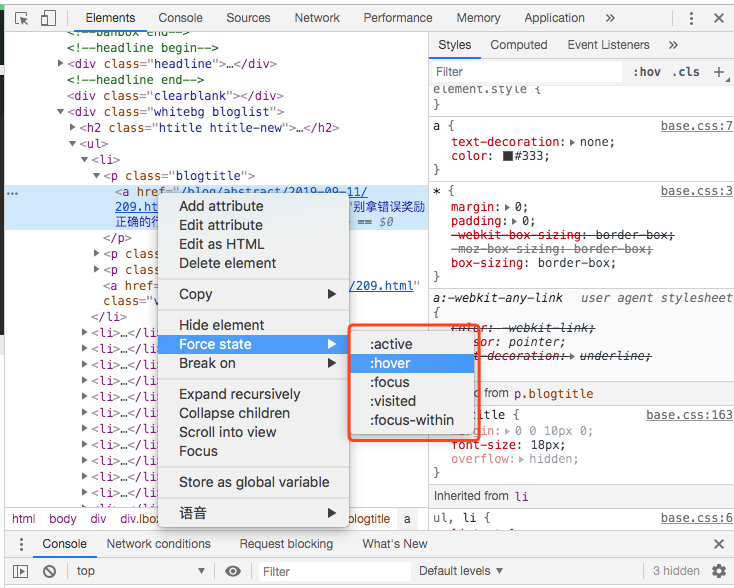Open the top JavaScript context dropdown
734x588 pixels.
point(140,571)
